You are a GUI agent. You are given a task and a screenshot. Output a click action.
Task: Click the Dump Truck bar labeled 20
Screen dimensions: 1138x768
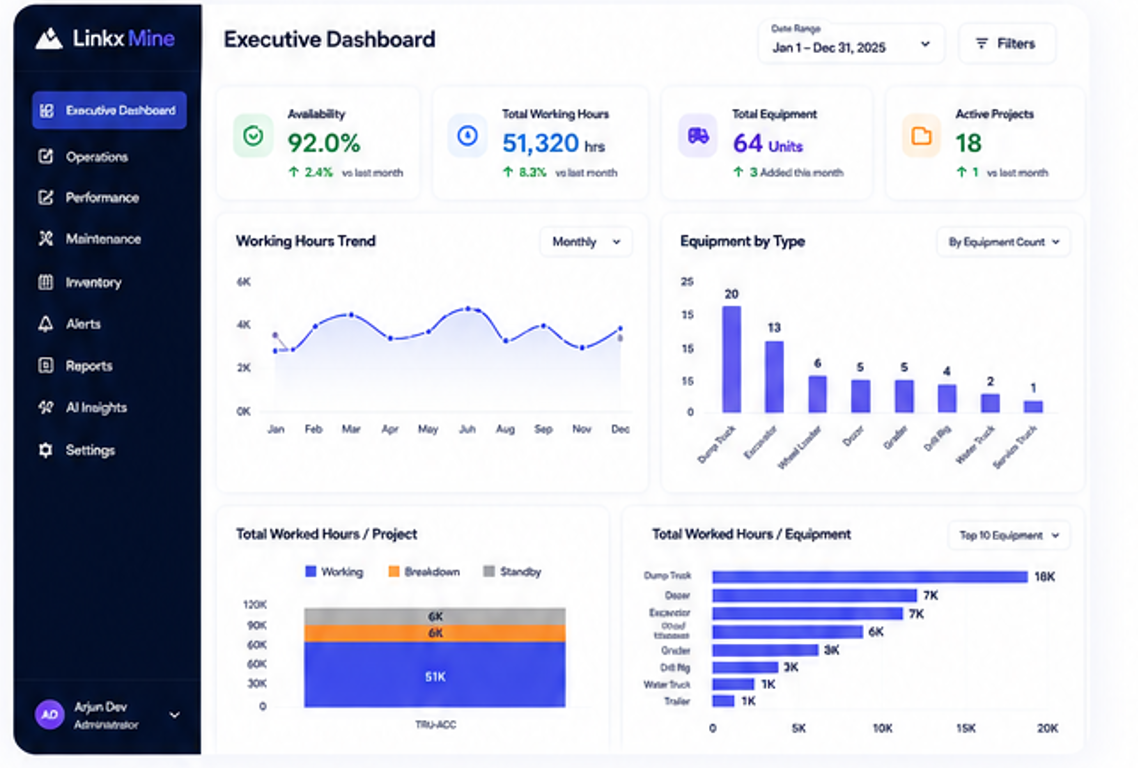(732, 359)
